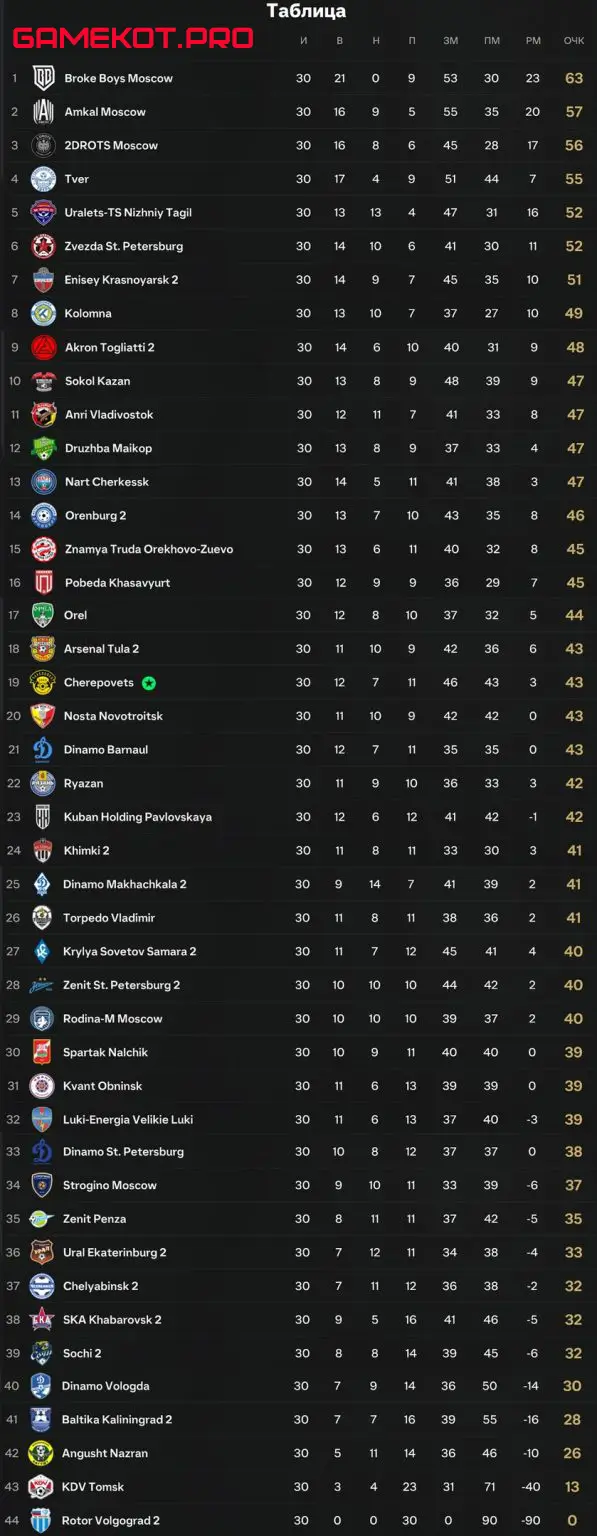Image resolution: width=597 pixels, height=1536 pixels.
Task: Open the Uralets-TS Nizhniy Tagil team link
Action: [x=128, y=213]
